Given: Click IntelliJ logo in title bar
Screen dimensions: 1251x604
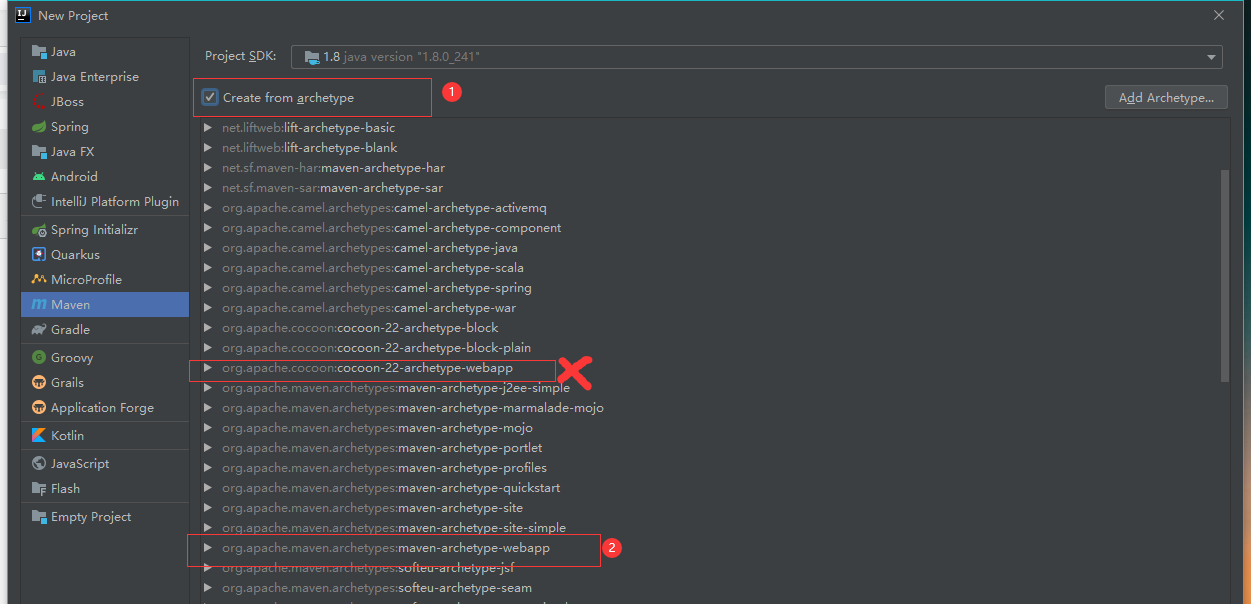Looking at the screenshot, I should [x=23, y=15].
